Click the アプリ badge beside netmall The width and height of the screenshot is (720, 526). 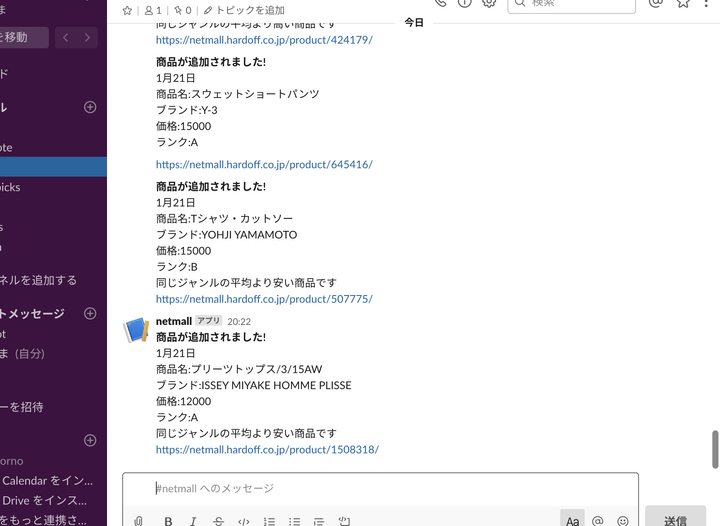click(x=208, y=320)
